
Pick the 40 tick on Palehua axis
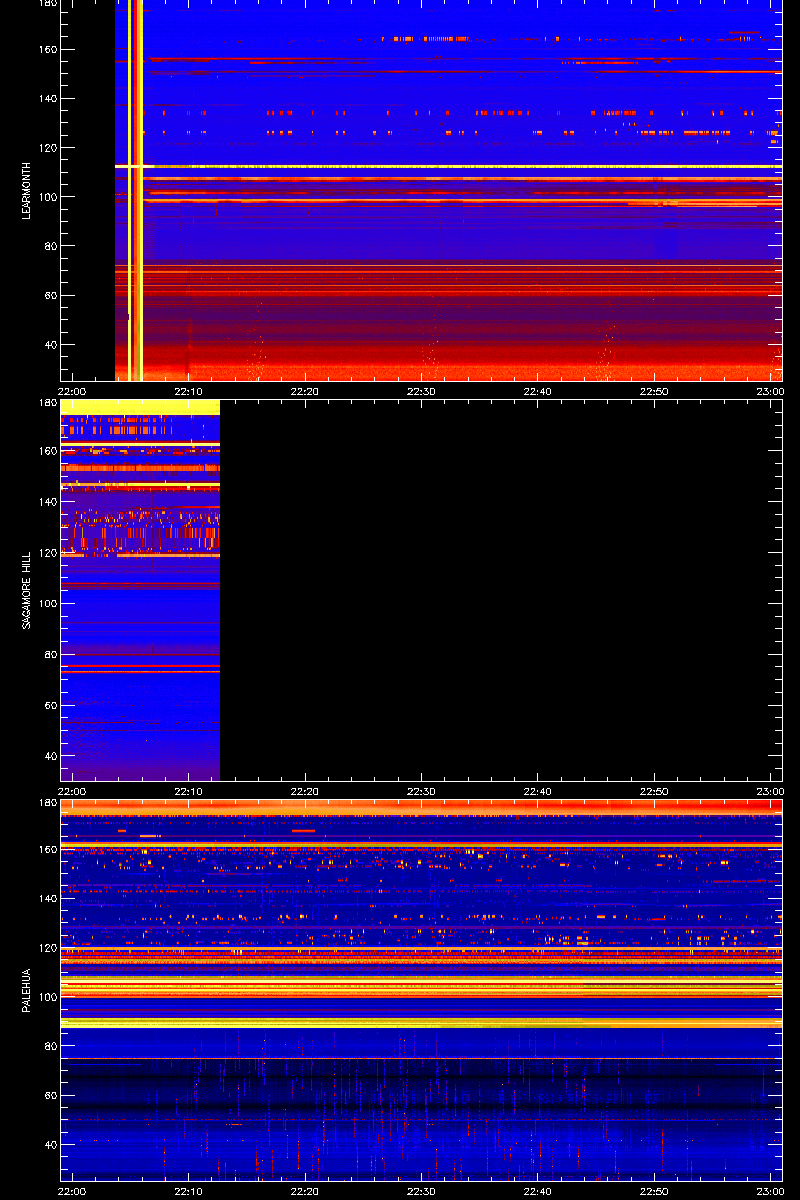click(50, 1144)
